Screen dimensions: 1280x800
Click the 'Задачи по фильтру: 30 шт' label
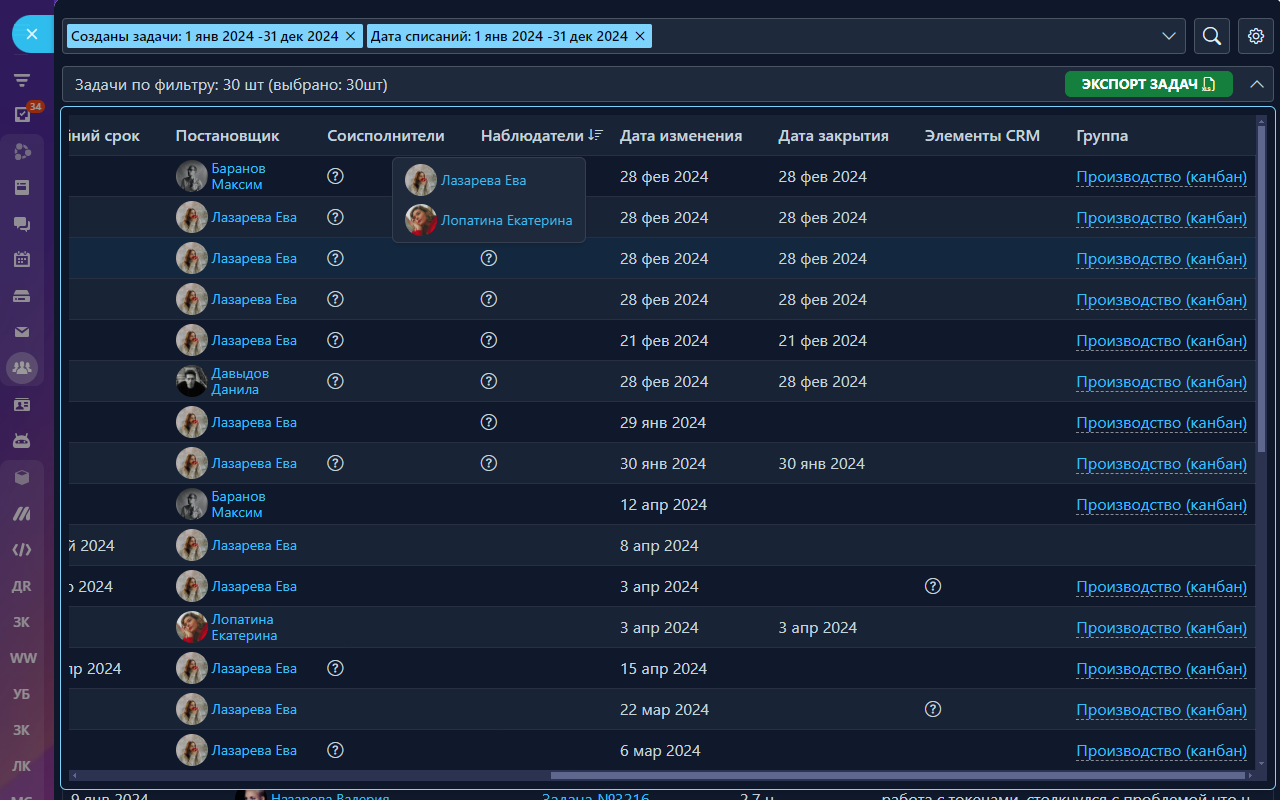click(x=231, y=85)
